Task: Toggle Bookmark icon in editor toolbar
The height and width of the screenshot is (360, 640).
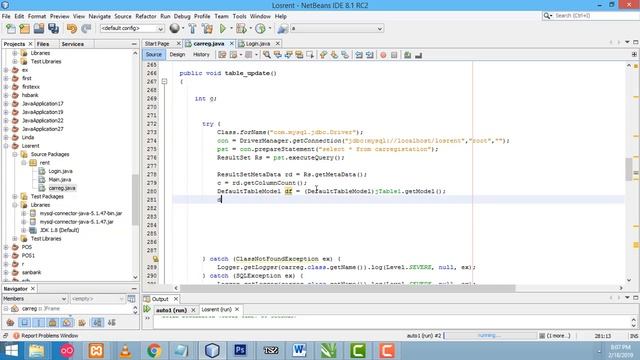Action: 345,55
